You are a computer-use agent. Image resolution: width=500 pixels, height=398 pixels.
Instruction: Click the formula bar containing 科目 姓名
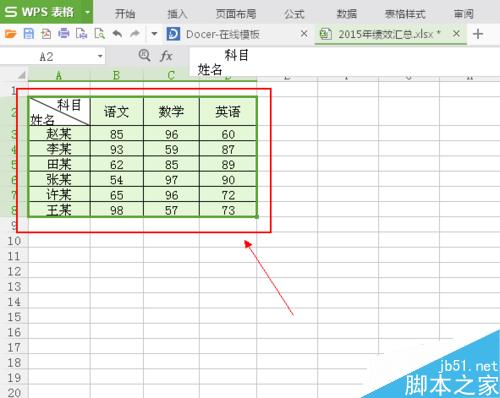tap(345, 62)
